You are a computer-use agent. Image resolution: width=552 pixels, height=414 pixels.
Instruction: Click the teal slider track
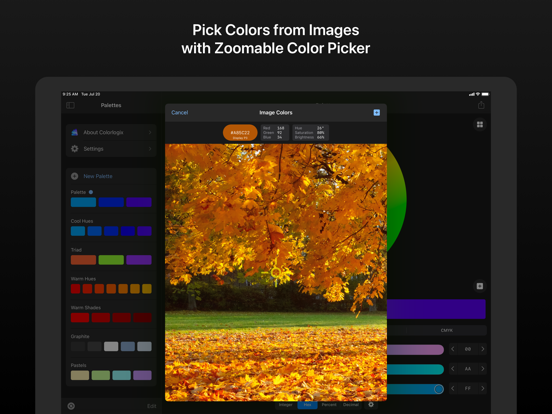tap(415, 369)
